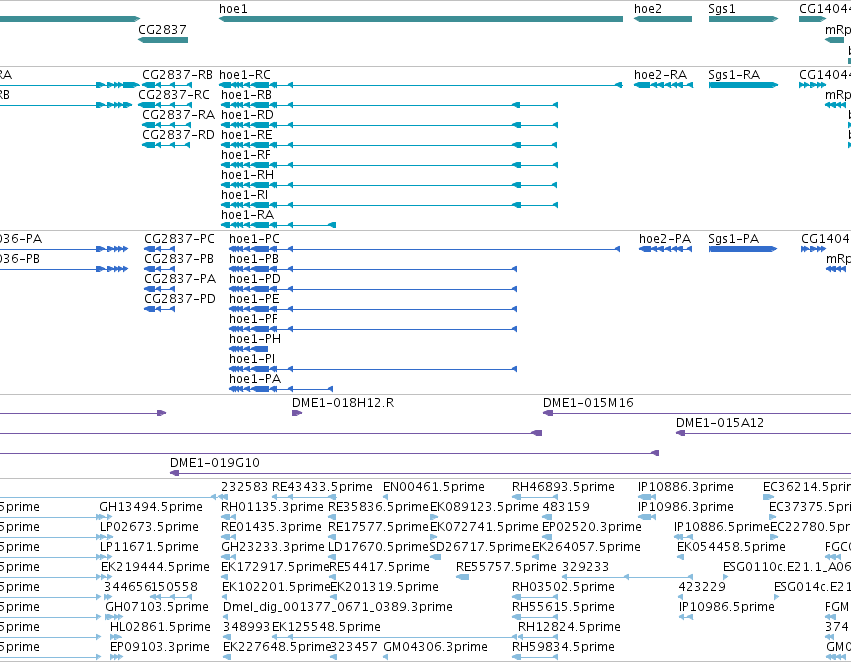Select the hoe2 gene label
This screenshot has width=851, height=662.
coord(648,9)
